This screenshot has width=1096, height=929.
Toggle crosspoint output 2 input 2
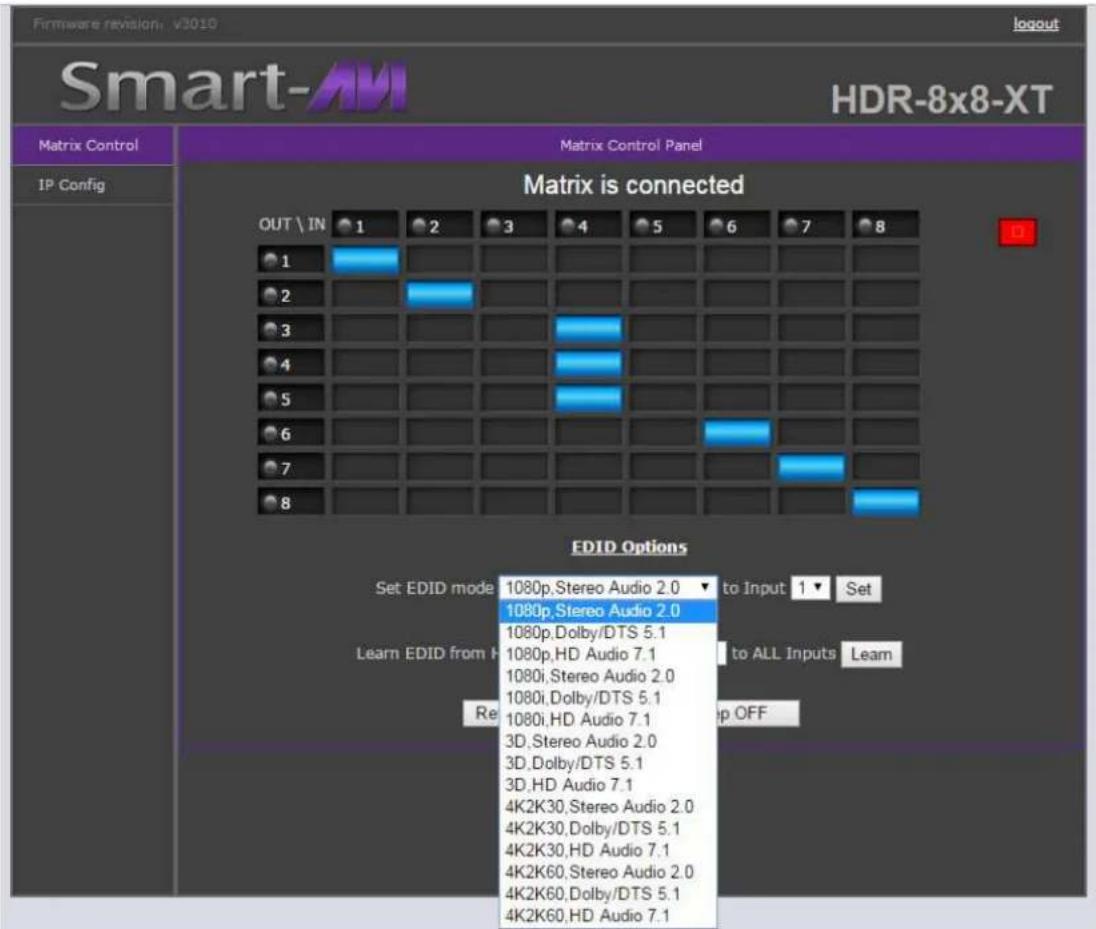(440, 295)
